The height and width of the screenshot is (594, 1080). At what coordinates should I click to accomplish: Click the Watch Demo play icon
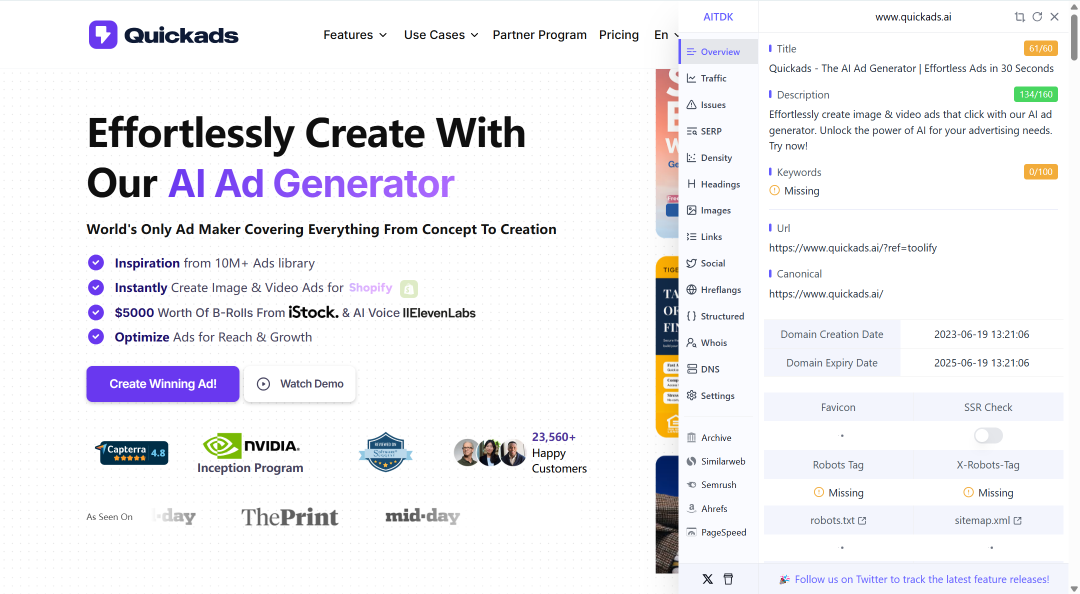pyautogui.click(x=263, y=384)
